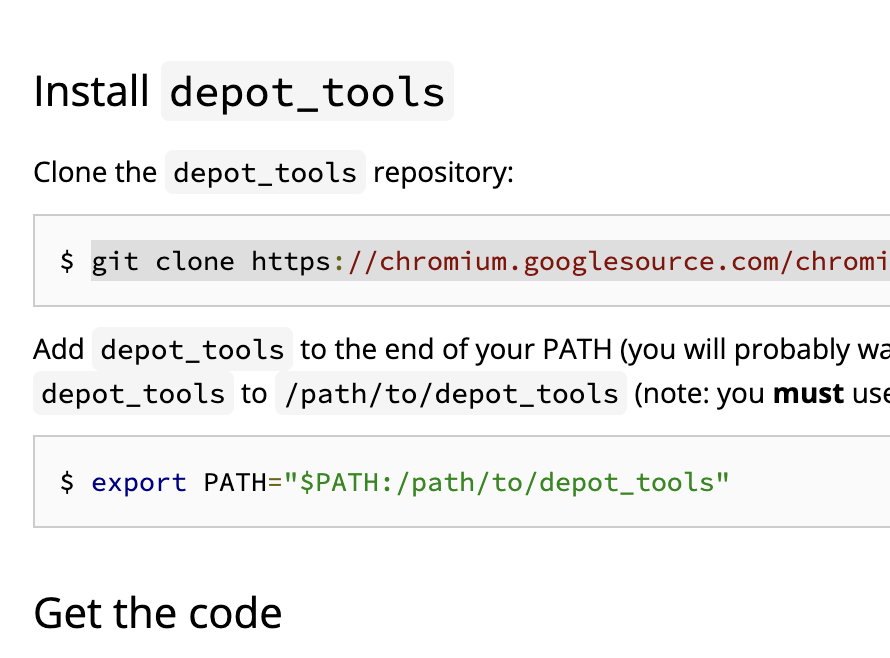Click the 'Install depot_tools' heading

point(244,91)
